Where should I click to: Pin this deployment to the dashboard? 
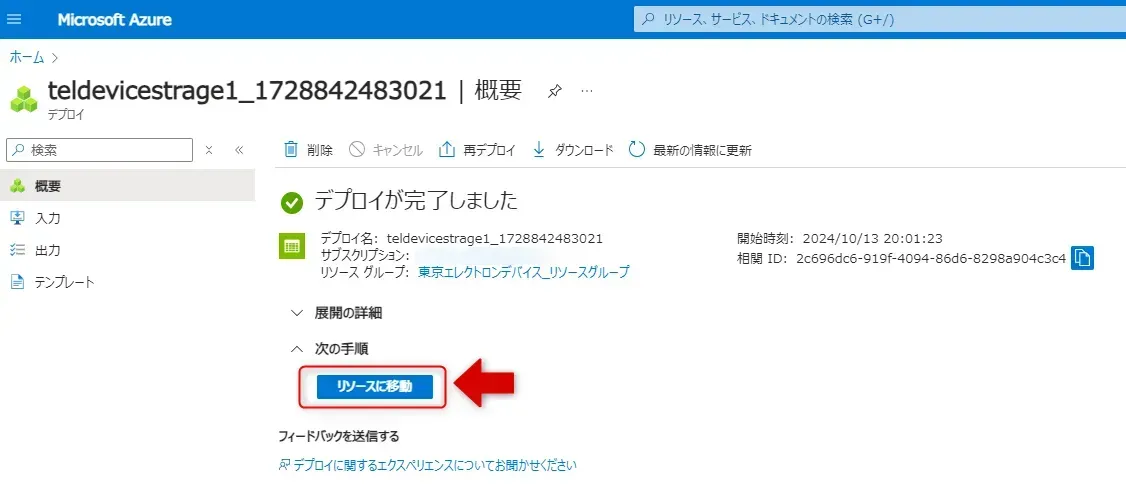click(x=554, y=91)
